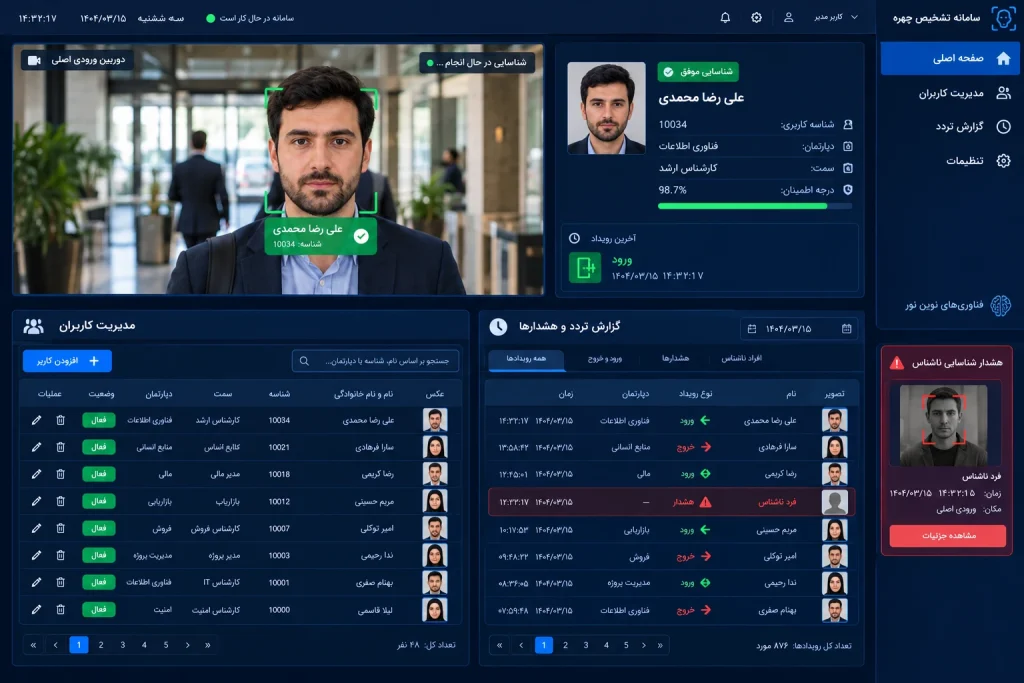Image resolution: width=1024 pixels, height=683 pixels.
Task: Click next page arrow in users pagination
Action: coord(187,645)
